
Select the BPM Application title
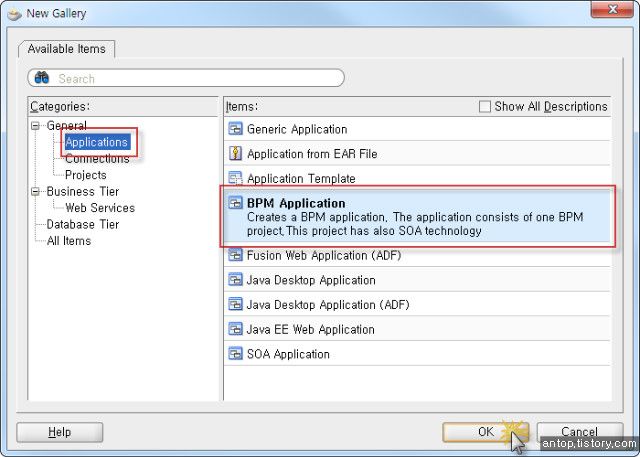coord(296,203)
